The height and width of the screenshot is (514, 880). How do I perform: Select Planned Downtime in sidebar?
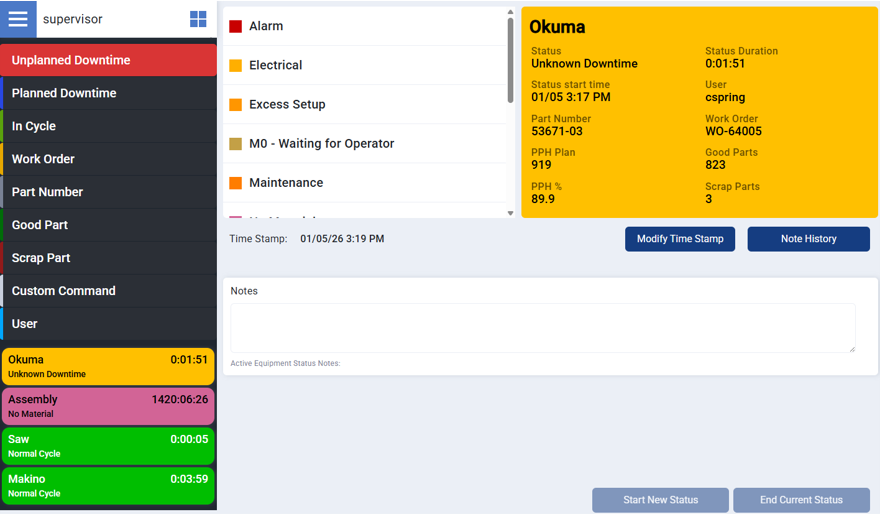[x=108, y=93]
